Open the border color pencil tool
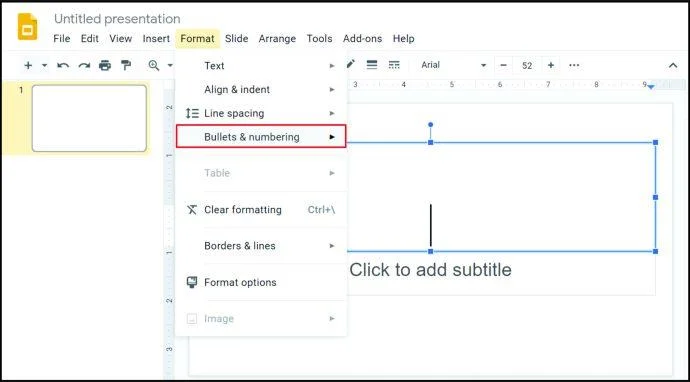 pyautogui.click(x=351, y=65)
